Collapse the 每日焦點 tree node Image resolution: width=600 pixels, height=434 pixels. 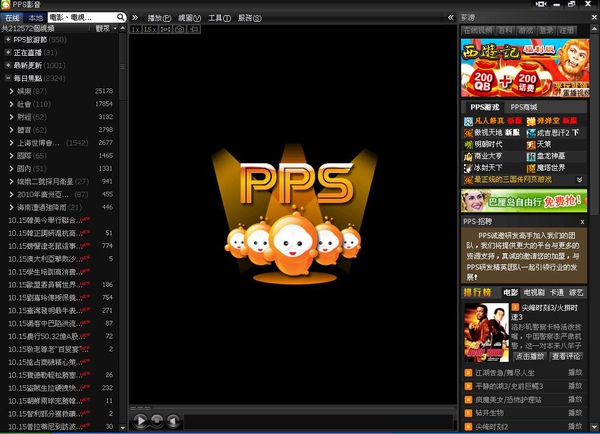click(x=8, y=78)
